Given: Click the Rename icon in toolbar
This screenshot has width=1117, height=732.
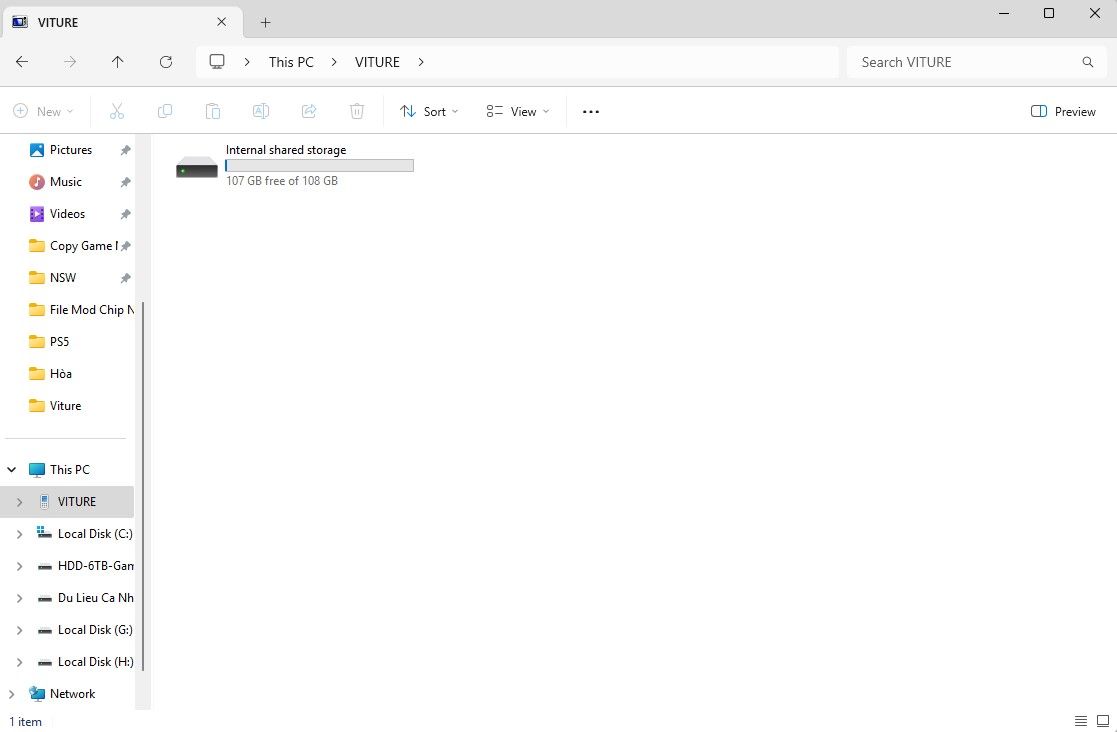Looking at the screenshot, I should (x=261, y=111).
